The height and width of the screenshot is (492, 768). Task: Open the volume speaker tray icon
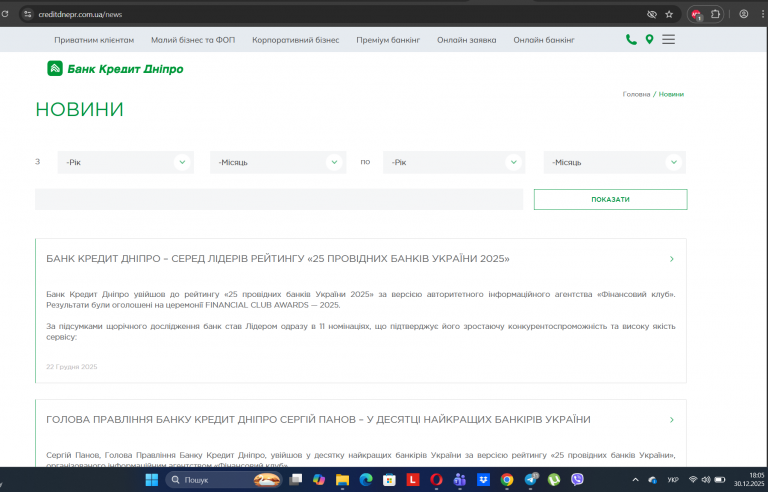pyautogui.click(x=706, y=479)
